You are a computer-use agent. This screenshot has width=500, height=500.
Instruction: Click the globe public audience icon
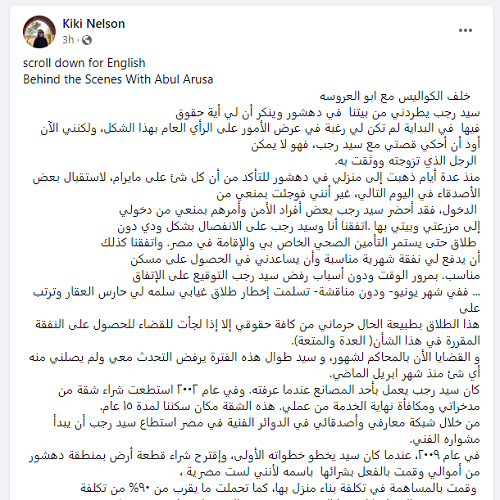[x=87, y=40]
